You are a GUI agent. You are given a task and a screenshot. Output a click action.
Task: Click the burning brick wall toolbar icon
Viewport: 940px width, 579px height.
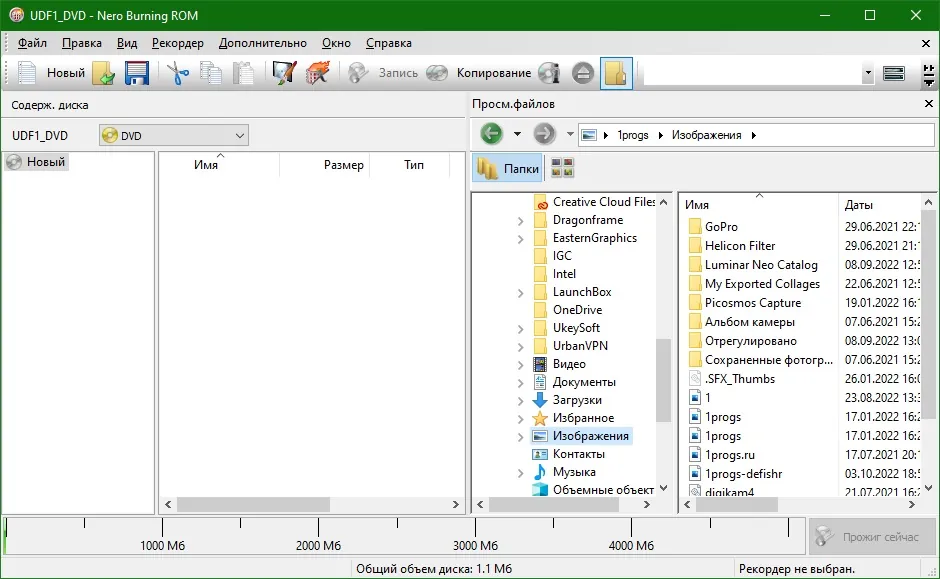(318, 73)
